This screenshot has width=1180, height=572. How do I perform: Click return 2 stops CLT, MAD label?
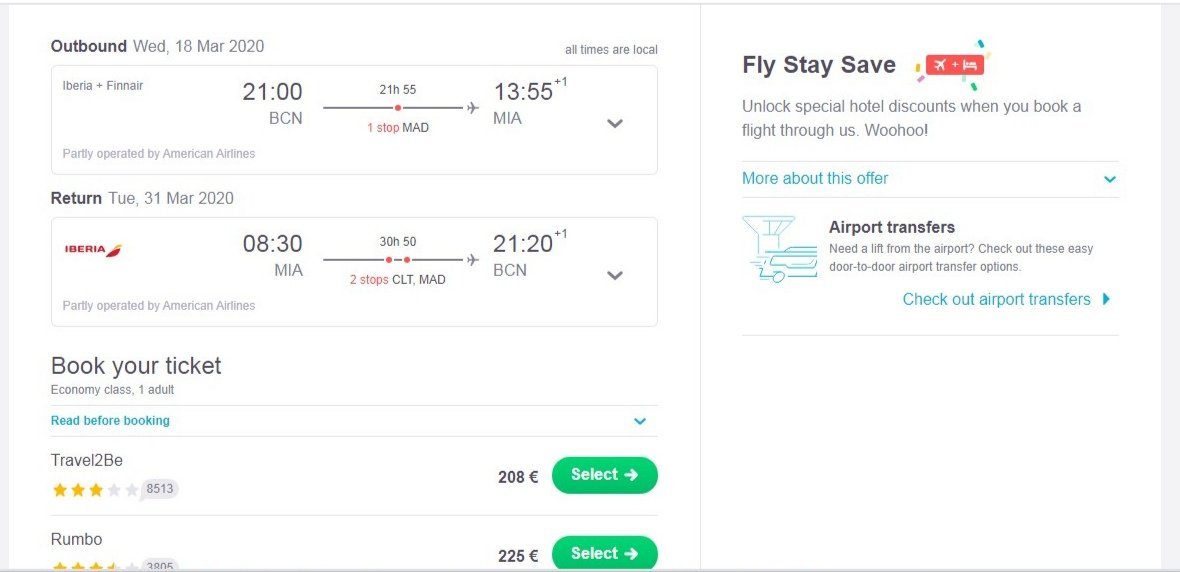[397, 280]
